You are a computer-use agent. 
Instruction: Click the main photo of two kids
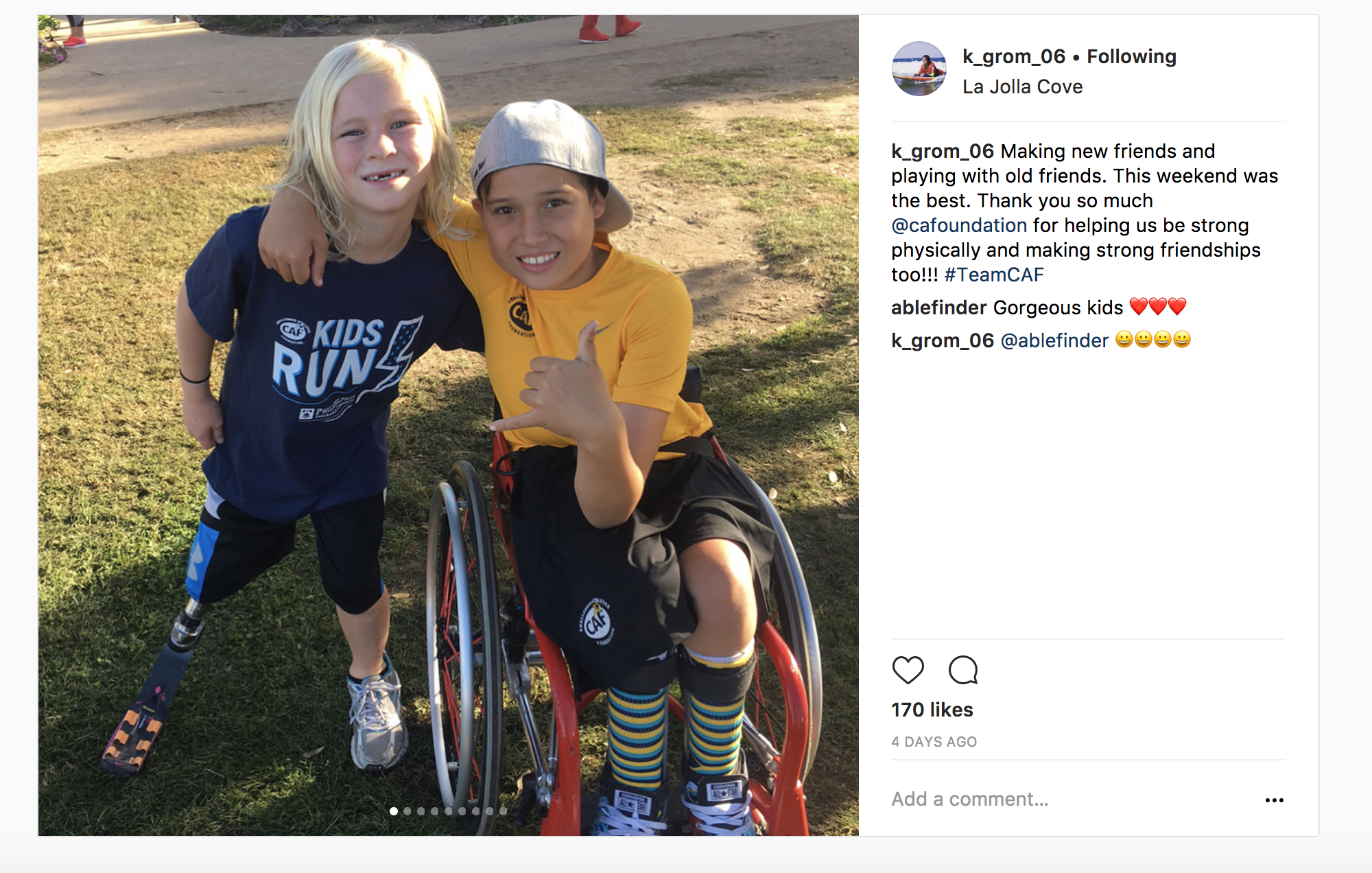click(448, 426)
